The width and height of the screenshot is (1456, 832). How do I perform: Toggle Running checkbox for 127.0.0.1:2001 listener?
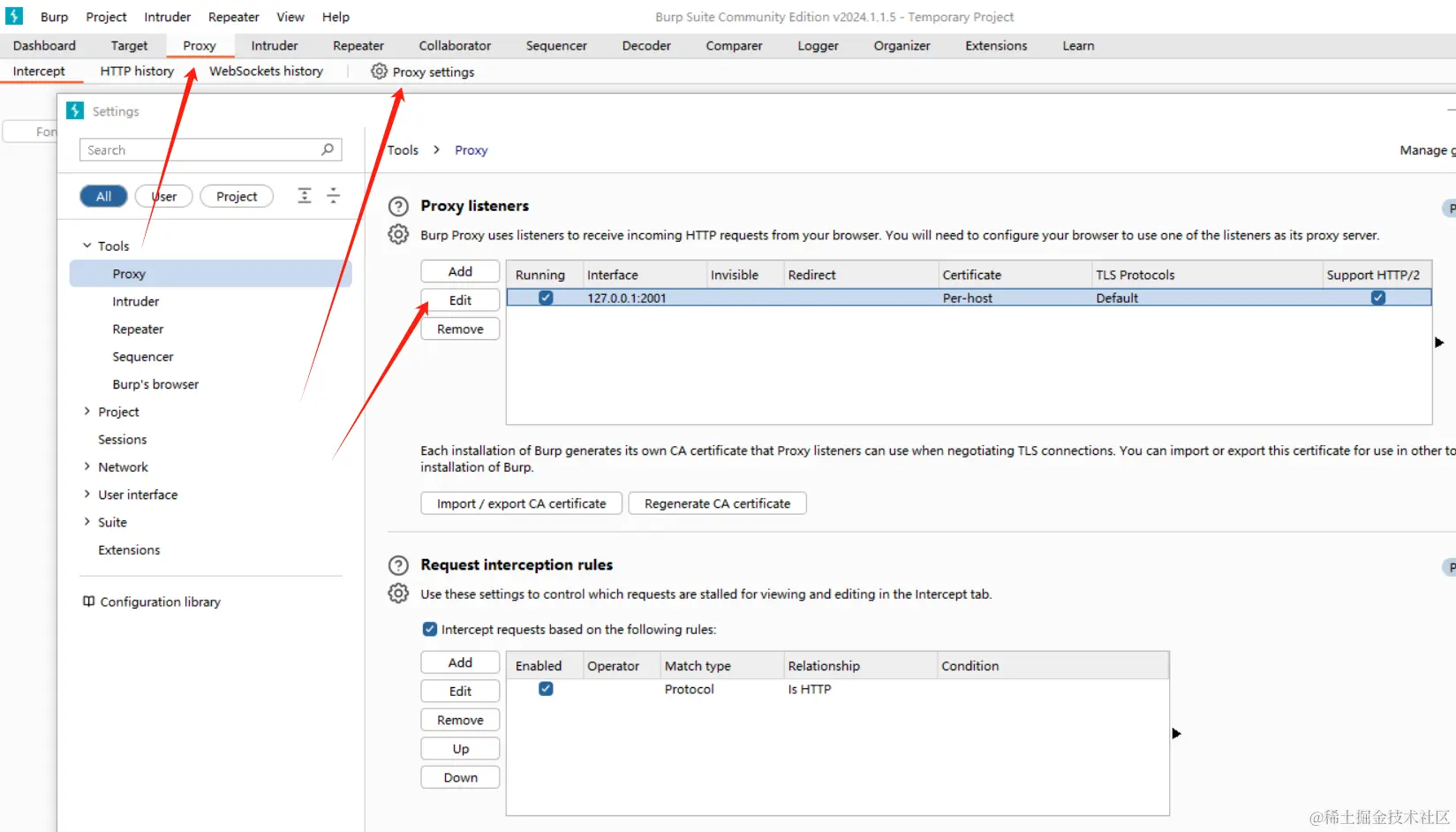point(546,298)
